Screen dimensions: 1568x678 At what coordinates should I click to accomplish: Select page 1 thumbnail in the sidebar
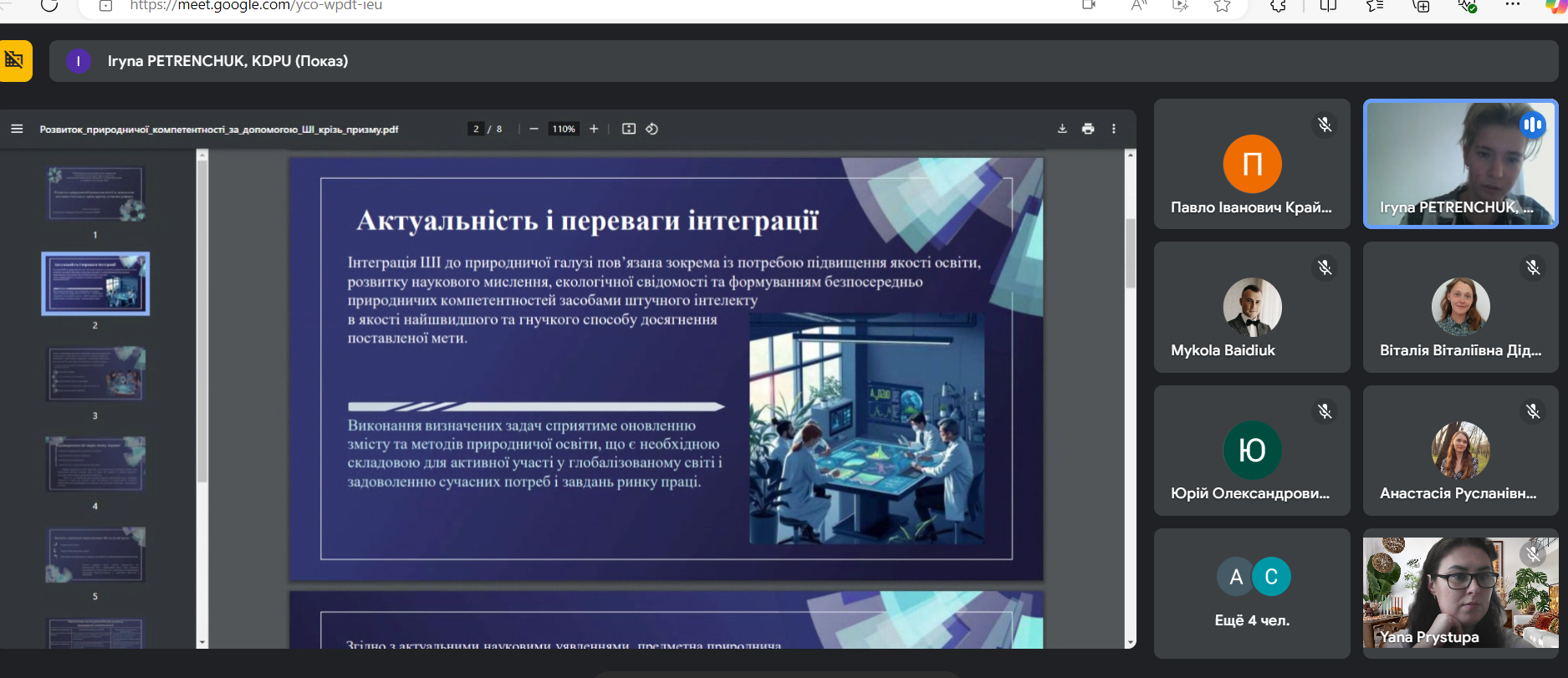[96, 194]
